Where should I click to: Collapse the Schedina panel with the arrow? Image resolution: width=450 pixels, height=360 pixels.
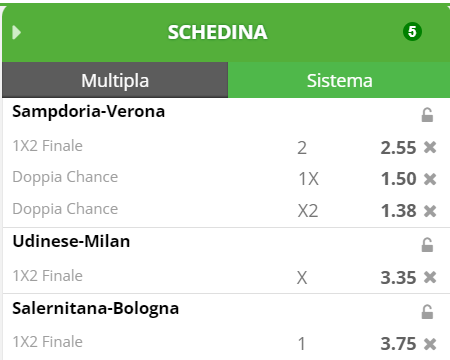(17, 32)
